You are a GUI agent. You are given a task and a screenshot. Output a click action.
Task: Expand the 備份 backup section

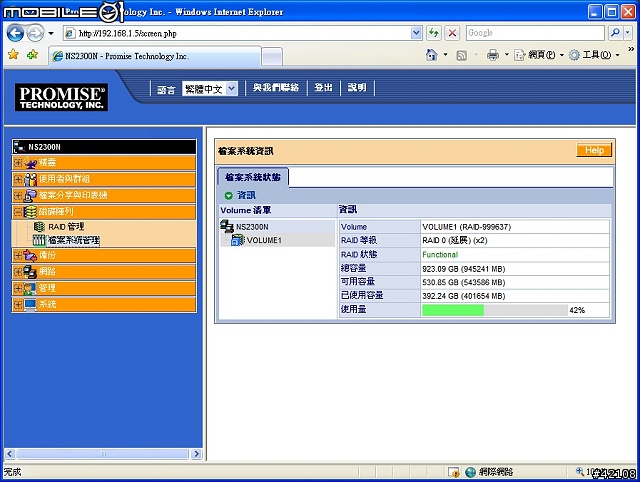(18, 255)
